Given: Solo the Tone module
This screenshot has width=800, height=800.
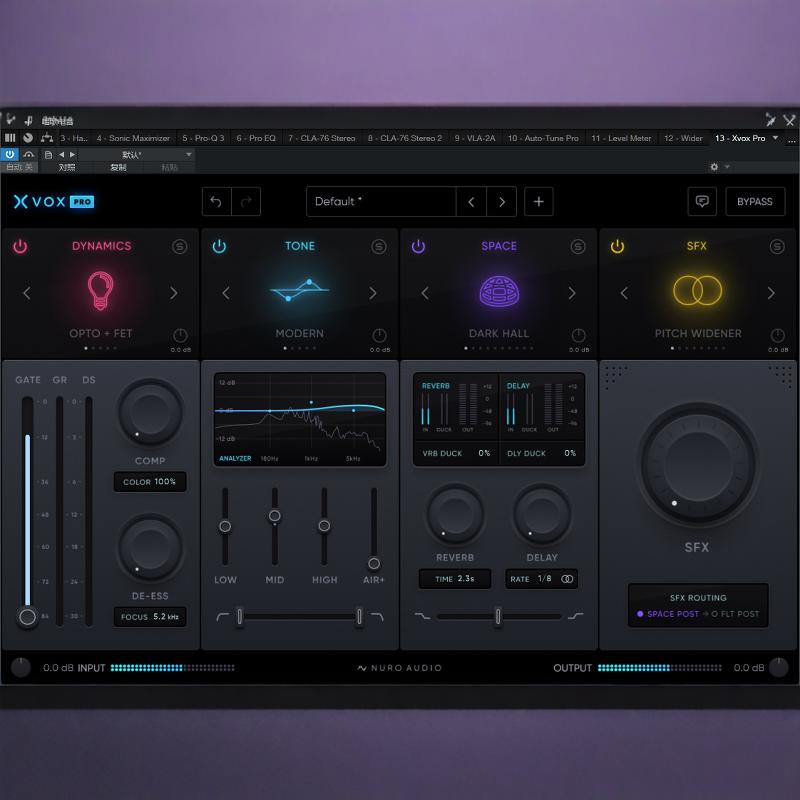Looking at the screenshot, I should pyautogui.click(x=378, y=246).
